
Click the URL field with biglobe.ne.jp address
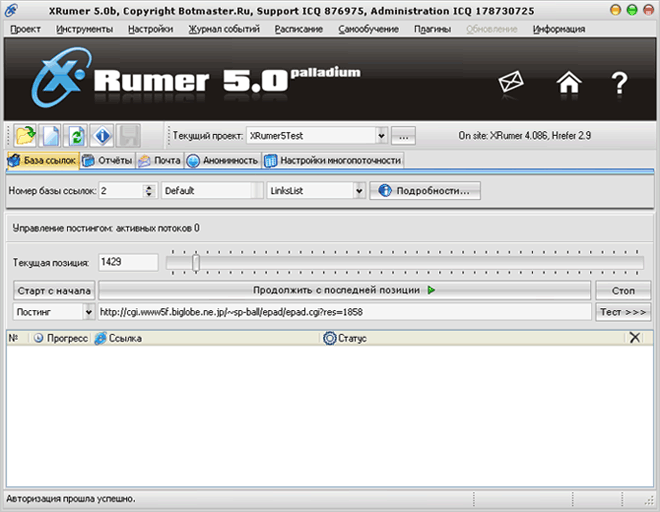pos(344,312)
